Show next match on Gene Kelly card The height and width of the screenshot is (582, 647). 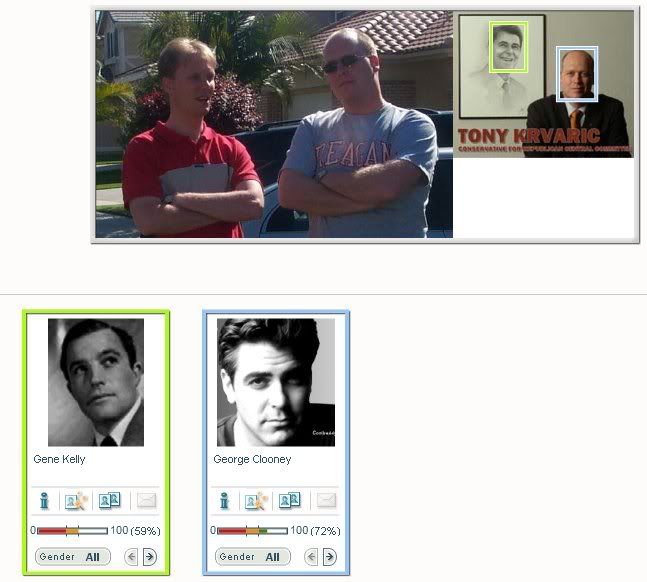click(150, 557)
